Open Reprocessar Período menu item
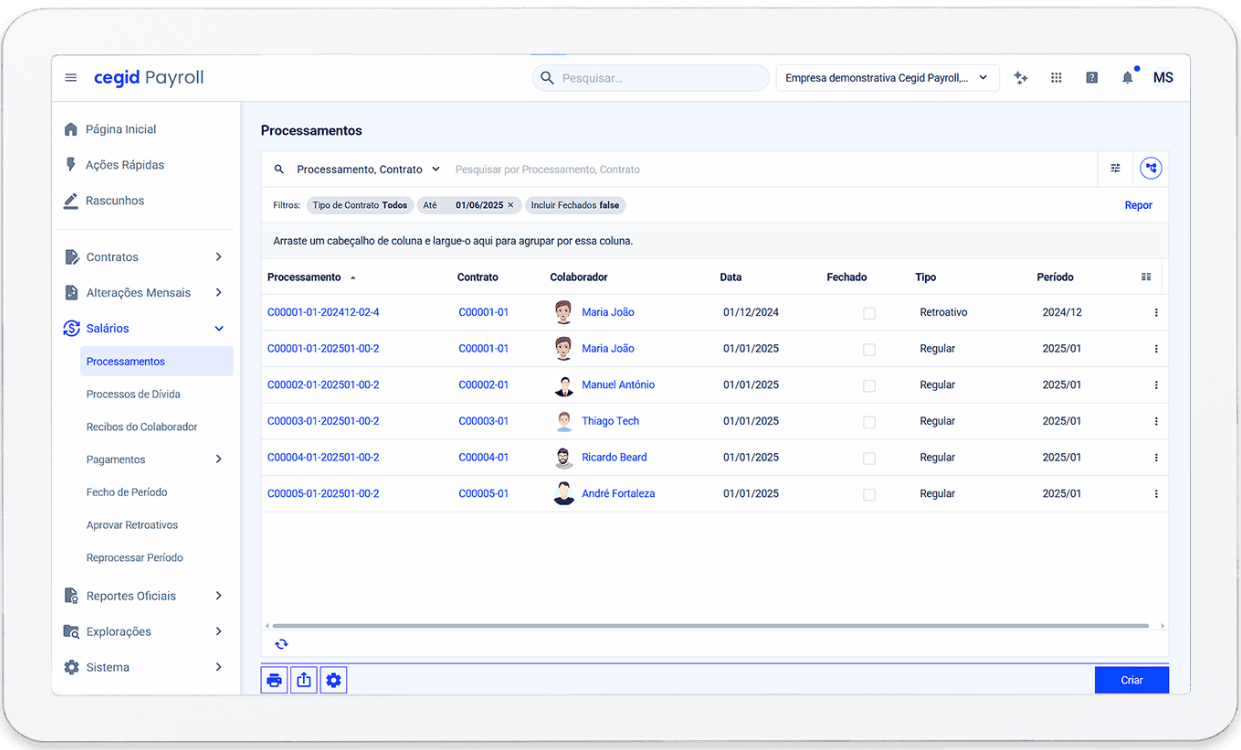1241x750 pixels. pos(135,558)
